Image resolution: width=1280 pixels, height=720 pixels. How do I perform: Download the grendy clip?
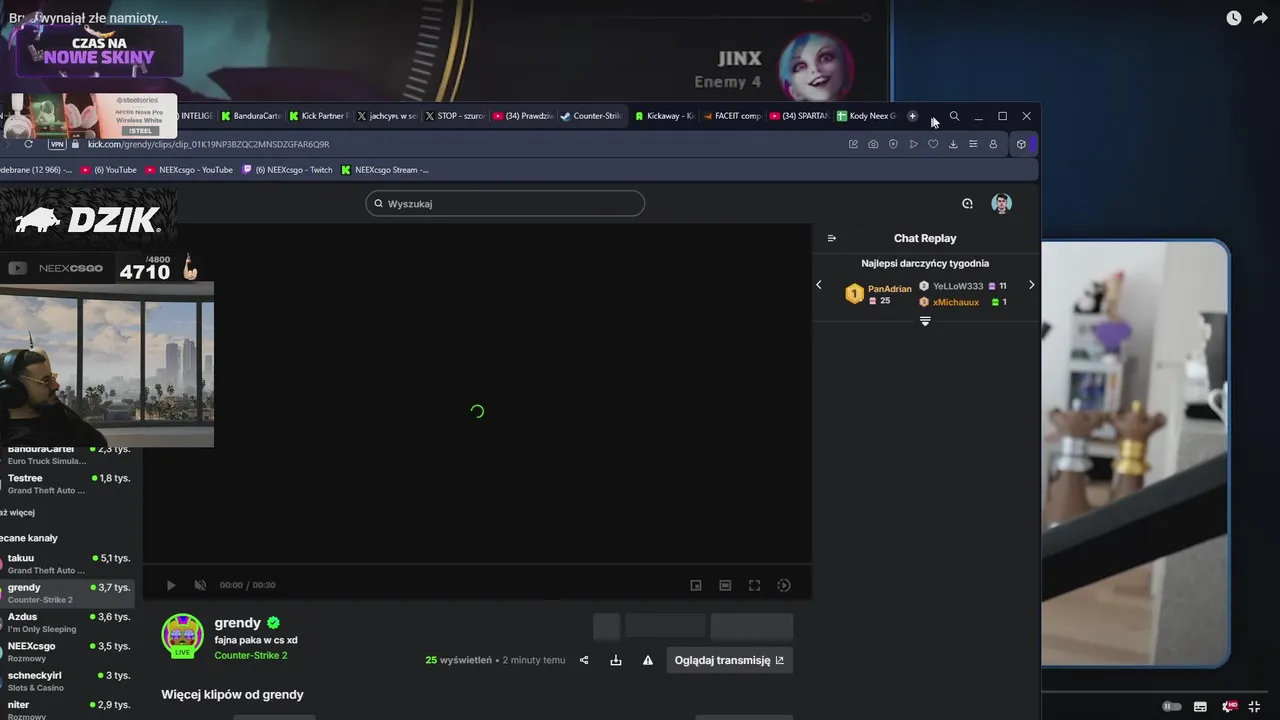(x=616, y=660)
